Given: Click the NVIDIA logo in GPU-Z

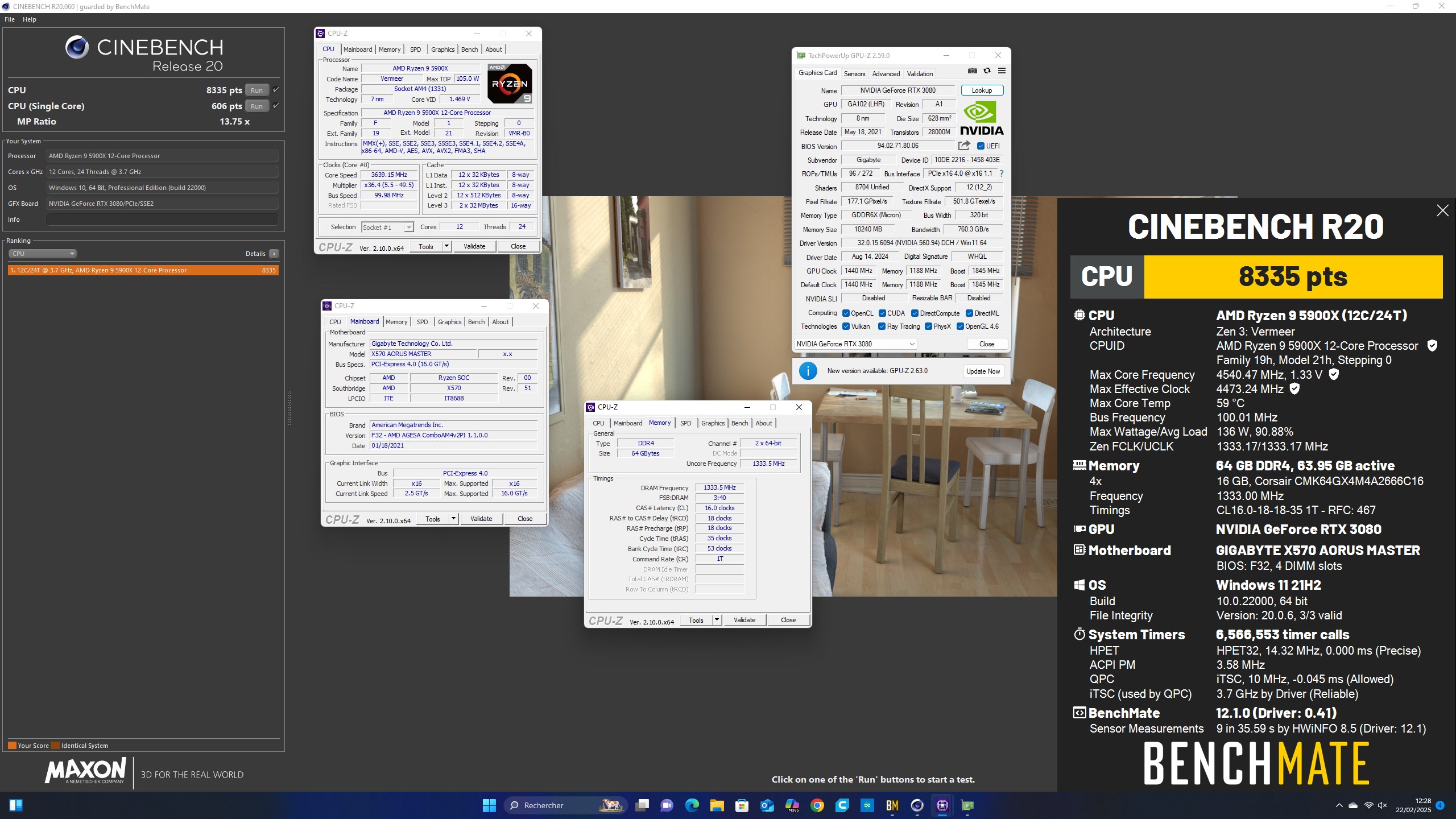Looking at the screenshot, I should (982, 118).
